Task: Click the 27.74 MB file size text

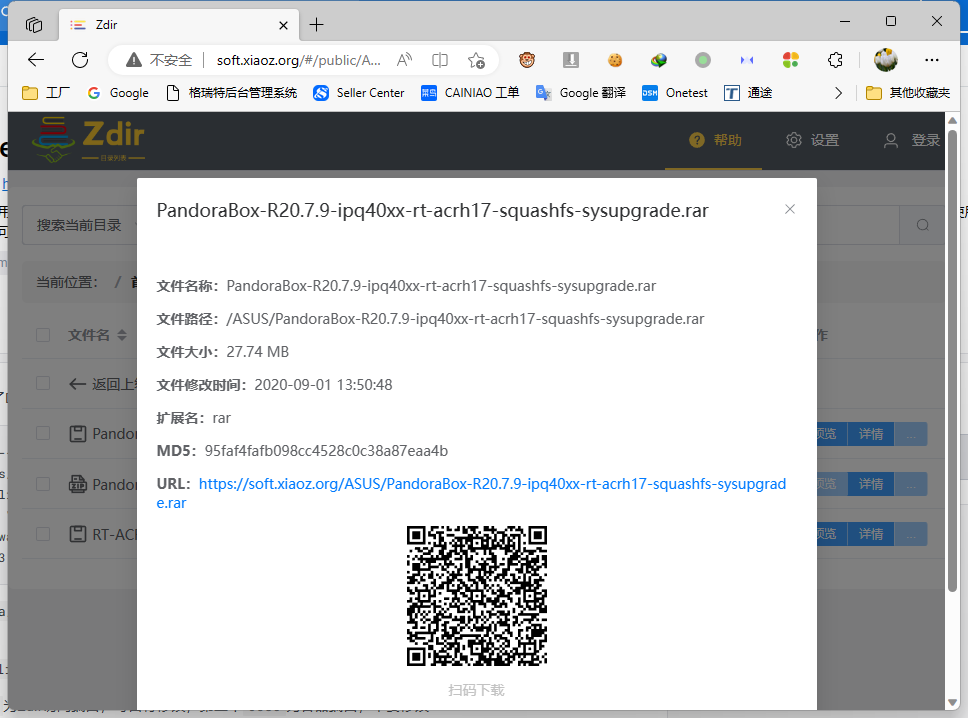Action: pyautogui.click(x=257, y=352)
